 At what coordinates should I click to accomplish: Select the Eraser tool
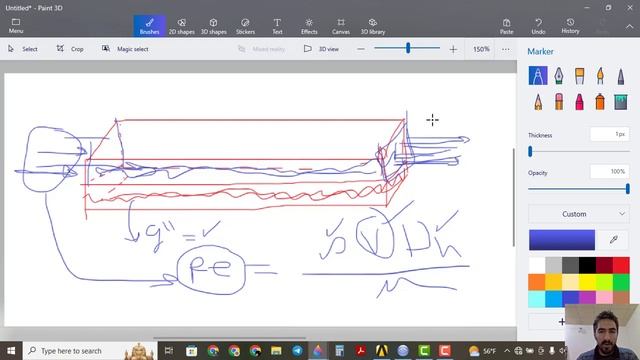(x=559, y=102)
